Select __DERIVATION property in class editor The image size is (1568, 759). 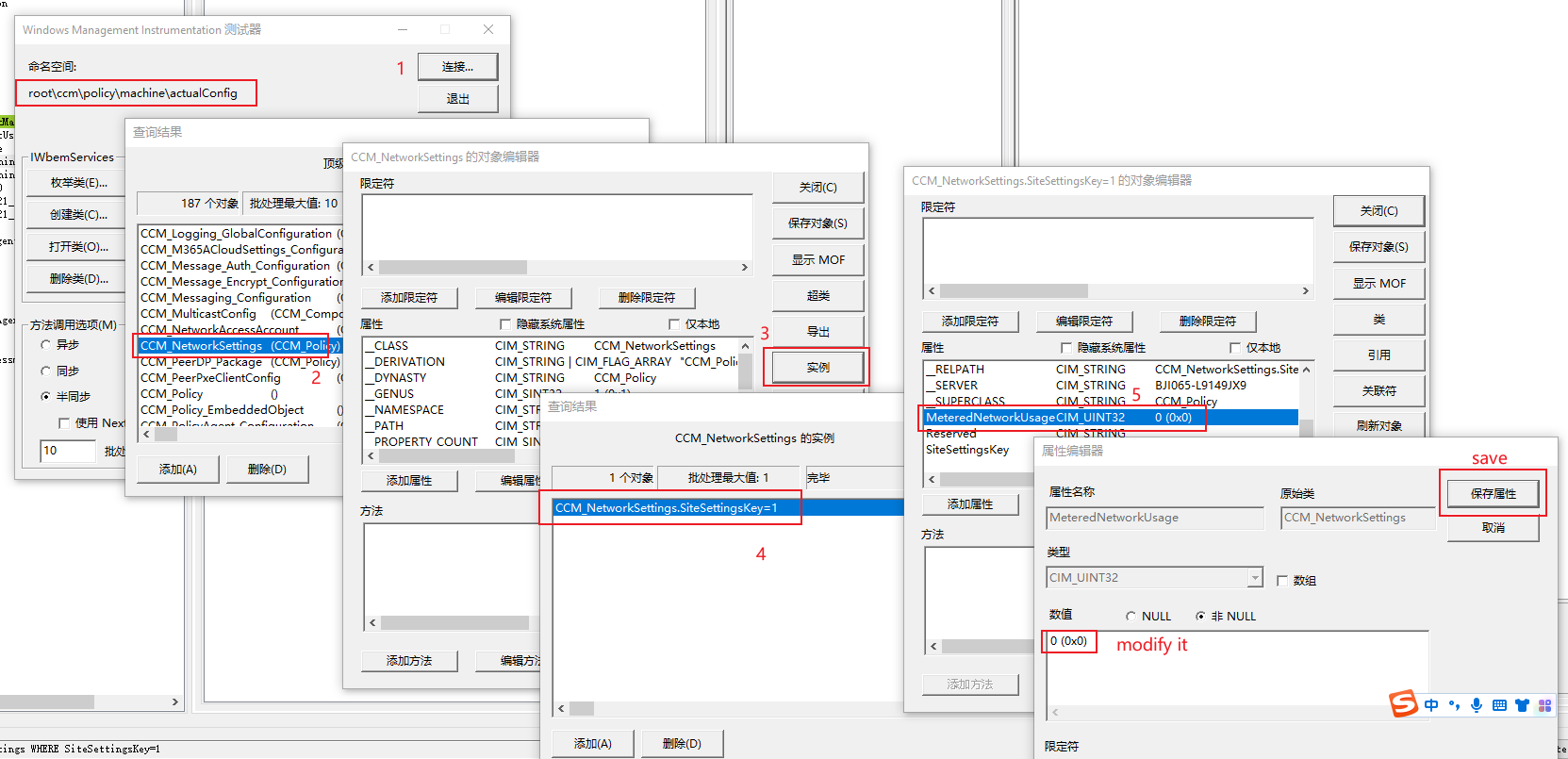pos(550,362)
